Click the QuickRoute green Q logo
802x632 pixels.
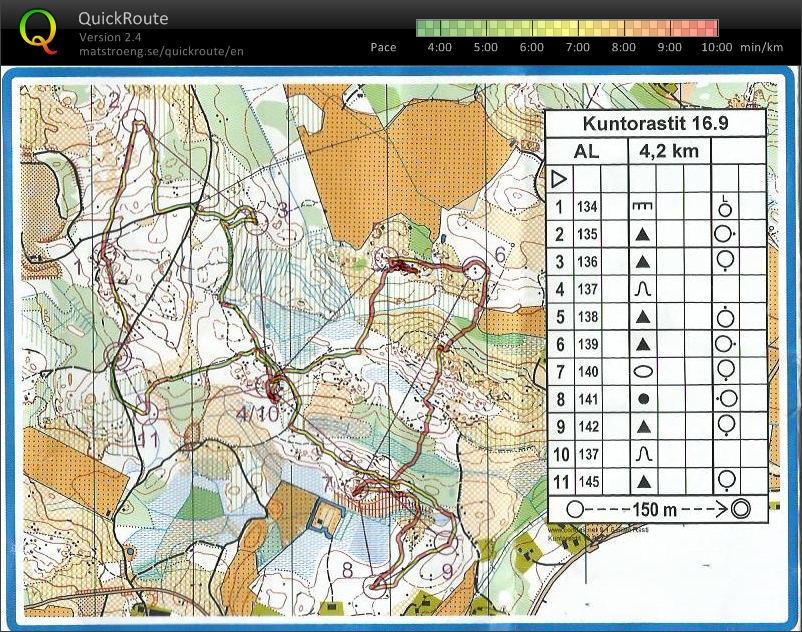tap(38, 30)
